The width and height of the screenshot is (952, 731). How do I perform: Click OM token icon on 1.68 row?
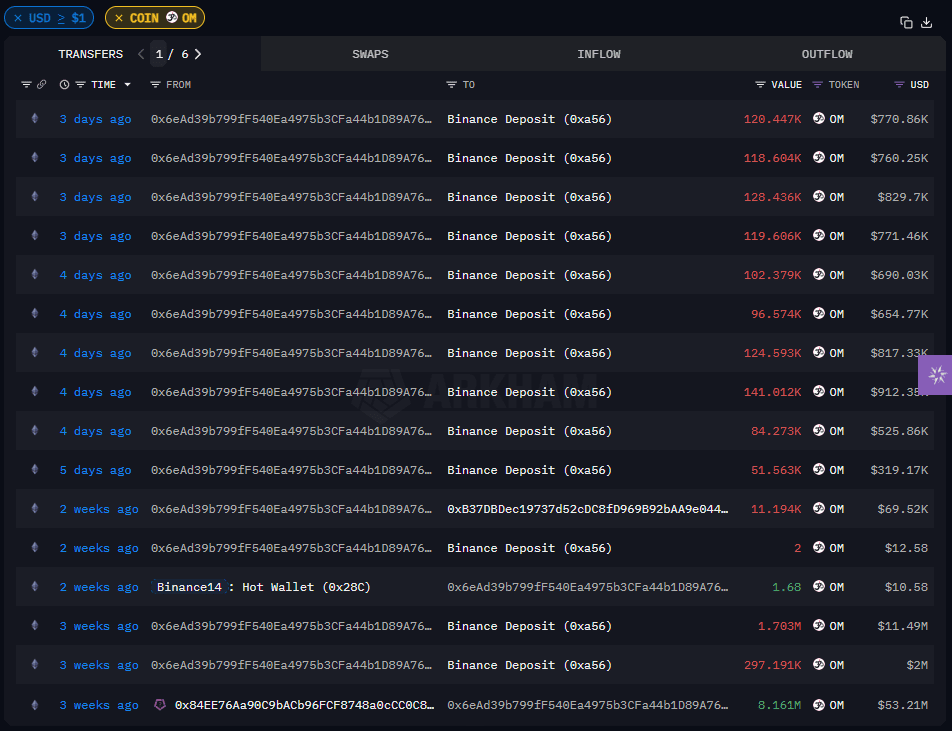tap(819, 586)
